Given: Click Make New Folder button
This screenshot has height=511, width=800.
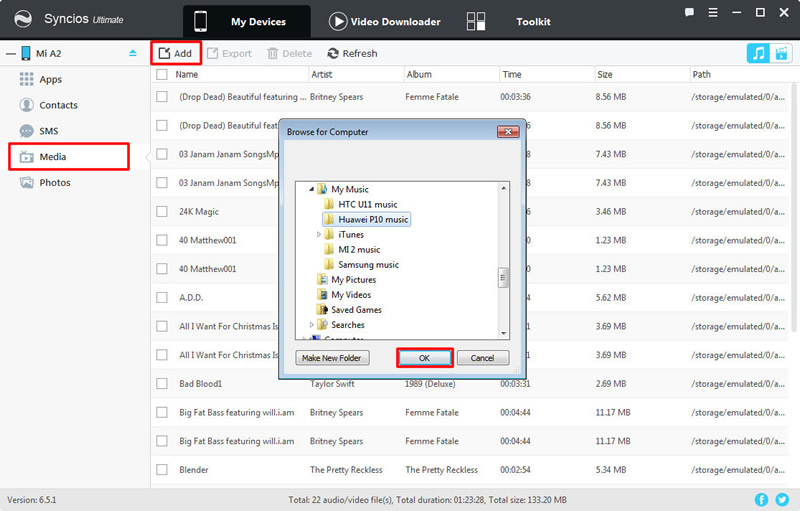Looking at the screenshot, I should pos(332,358).
